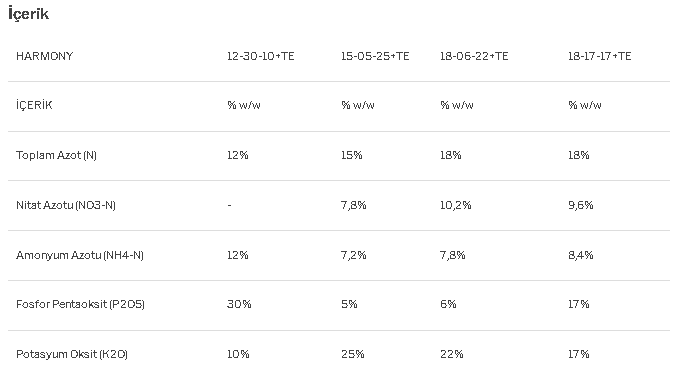678x379 pixels.
Task: Click the Toplam Azot (N) row label
Action: tap(56, 155)
